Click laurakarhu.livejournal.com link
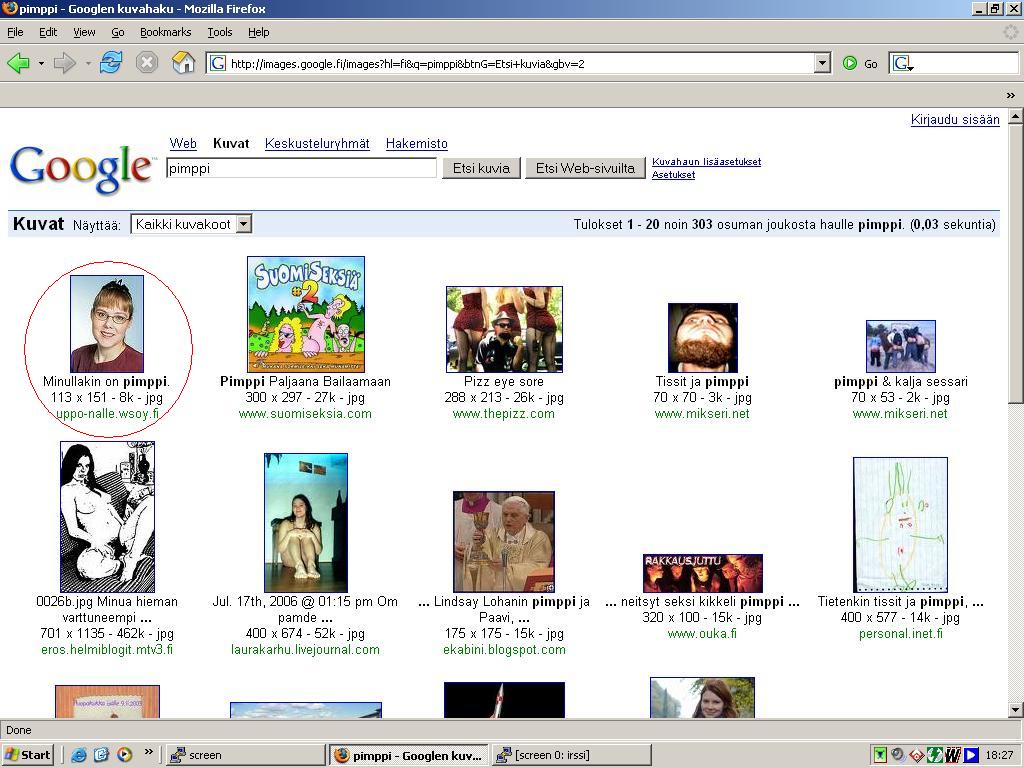Viewport: 1024px width, 768px height. click(305, 650)
